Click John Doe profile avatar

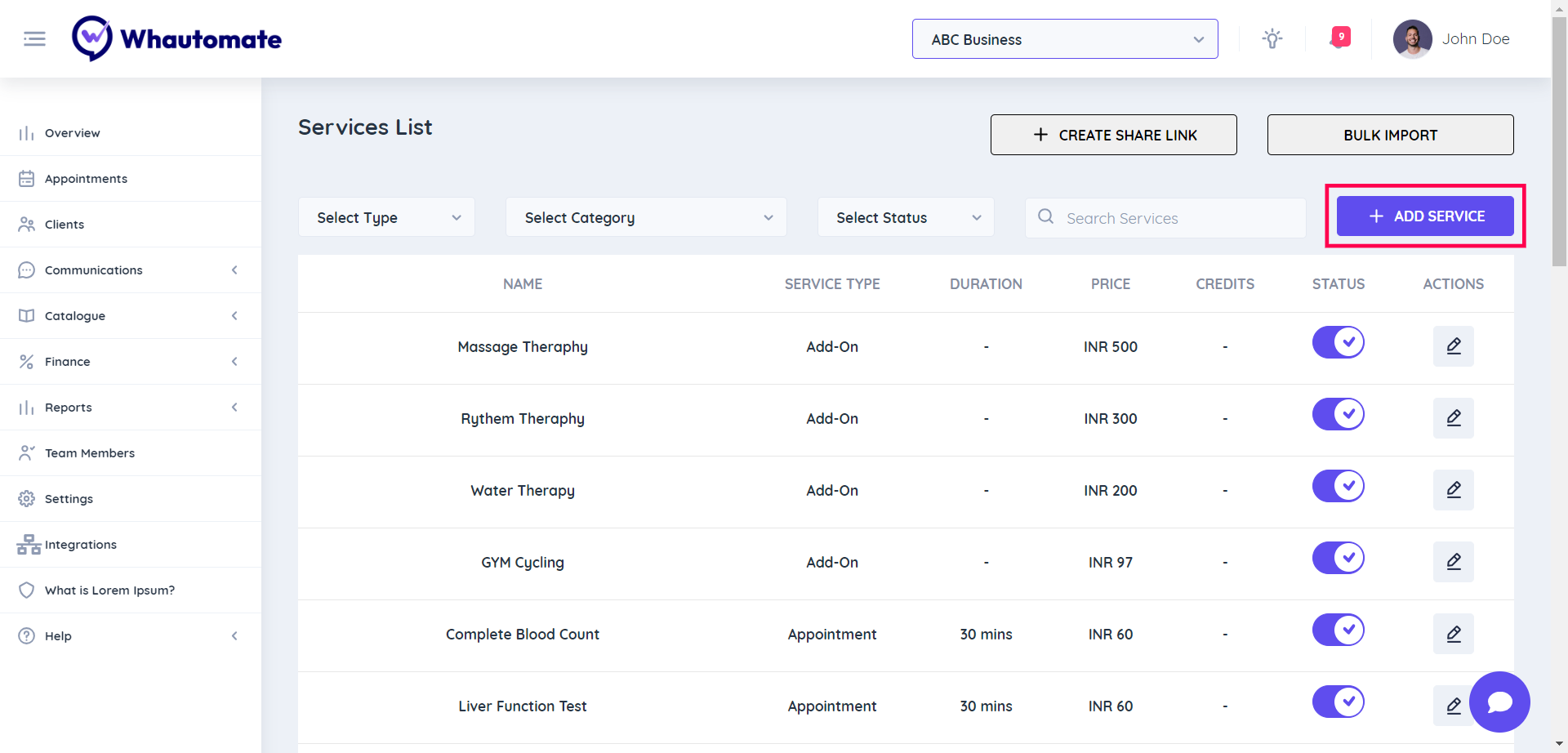point(1412,39)
